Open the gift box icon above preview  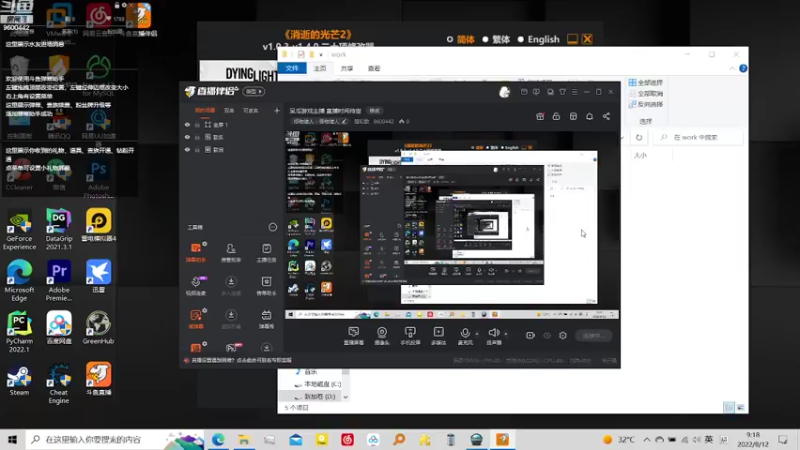point(540,116)
